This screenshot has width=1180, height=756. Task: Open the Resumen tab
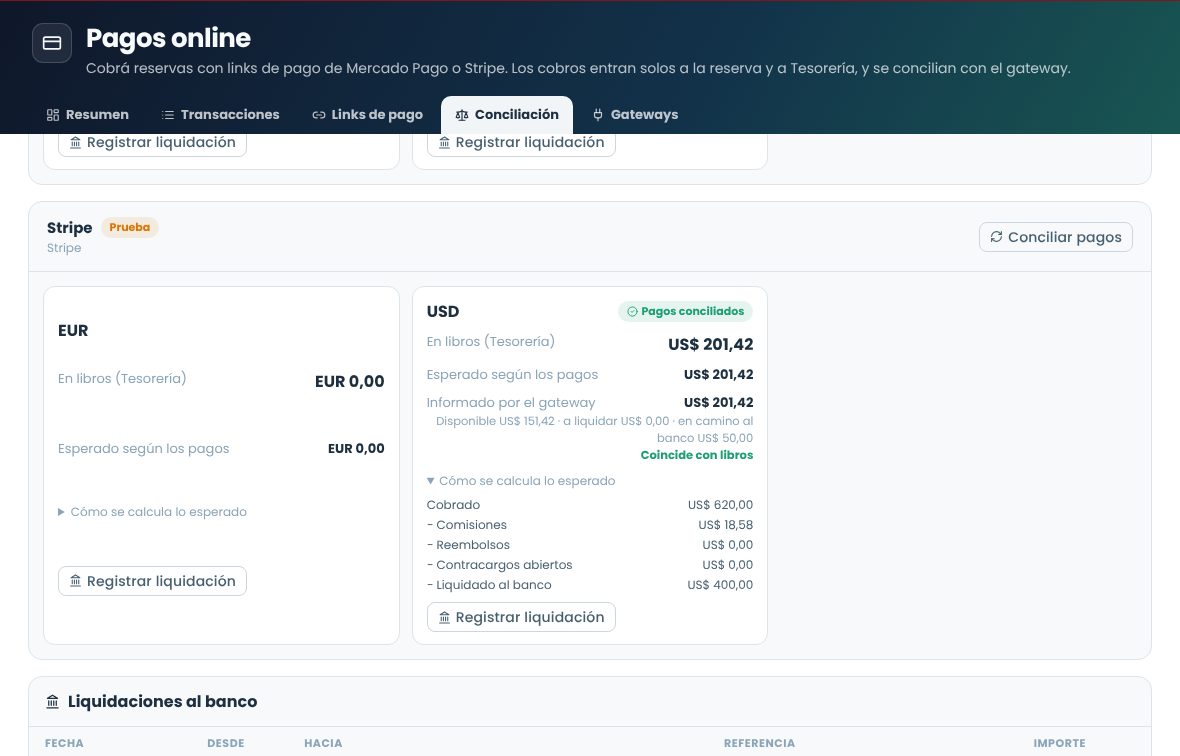tap(87, 114)
